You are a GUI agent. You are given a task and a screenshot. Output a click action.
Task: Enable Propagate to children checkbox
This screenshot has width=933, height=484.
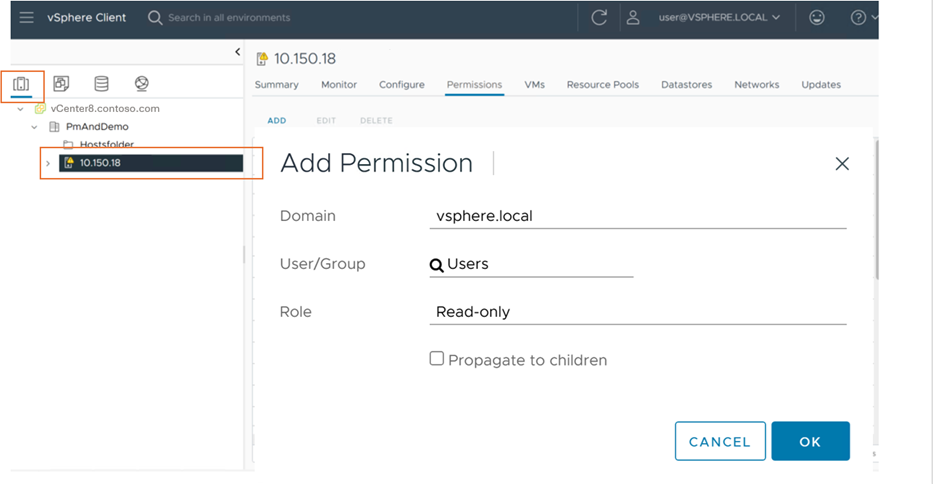coord(437,358)
